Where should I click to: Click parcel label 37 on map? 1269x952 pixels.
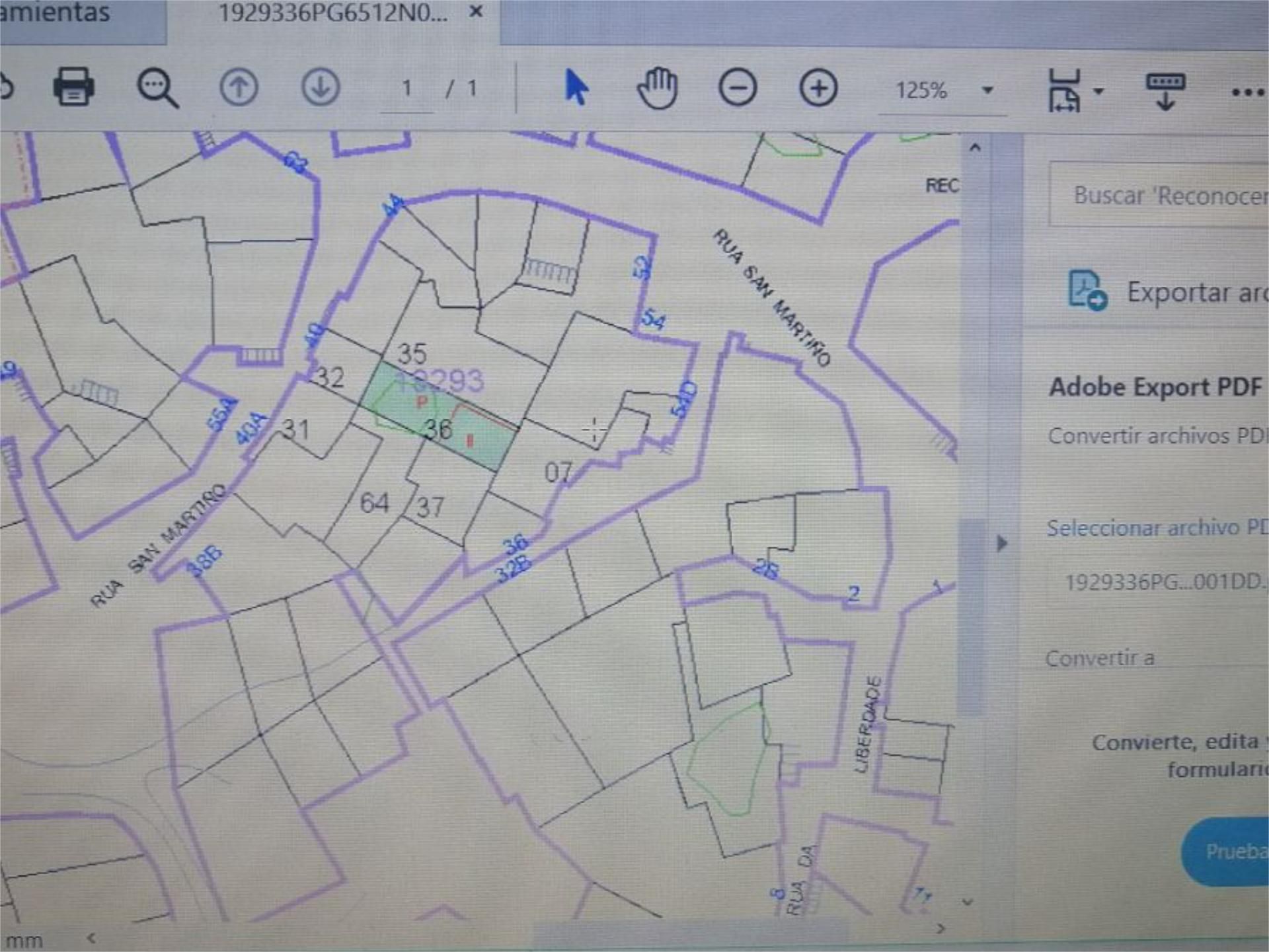(x=430, y=507)
